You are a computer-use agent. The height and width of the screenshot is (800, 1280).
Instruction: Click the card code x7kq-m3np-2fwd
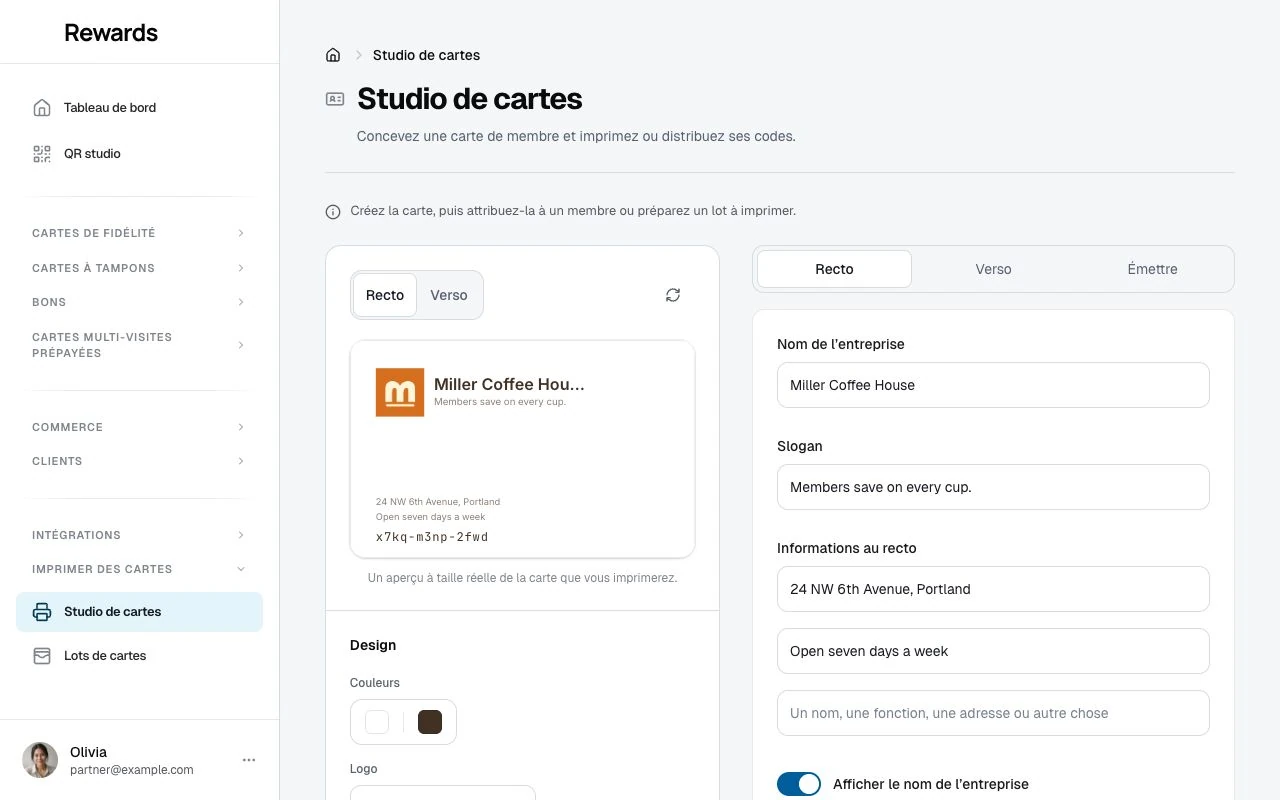click(x=432, y=537)
